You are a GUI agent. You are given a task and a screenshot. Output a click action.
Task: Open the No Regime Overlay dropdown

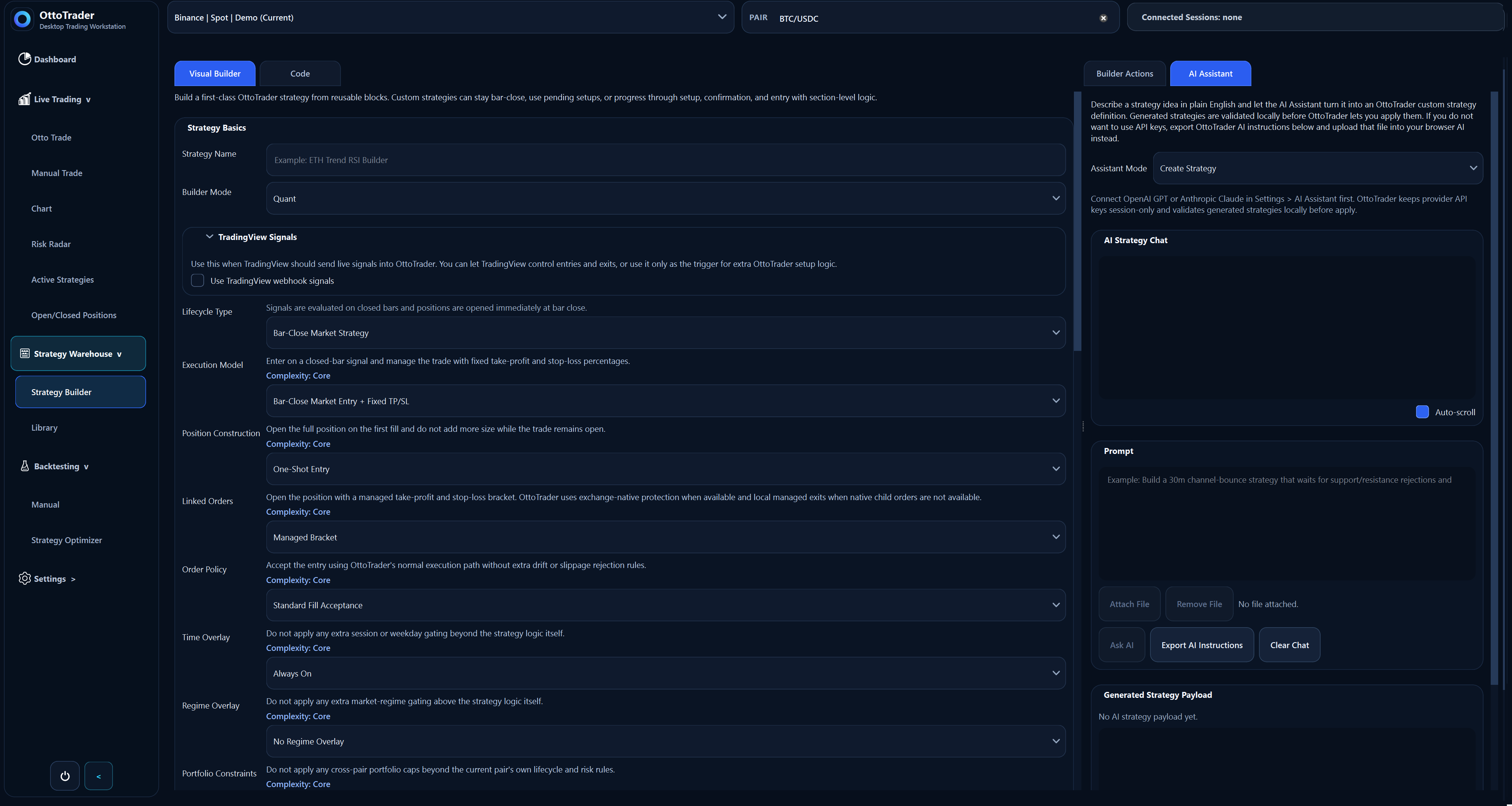(x=665, y=741)
